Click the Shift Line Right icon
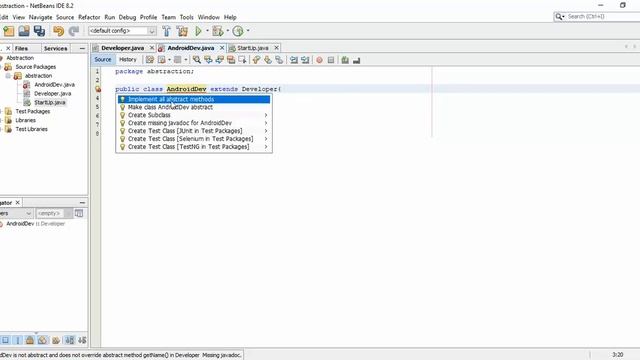This screenshot has height=360, width=640. pyautogui.click(x=305, y=60)
